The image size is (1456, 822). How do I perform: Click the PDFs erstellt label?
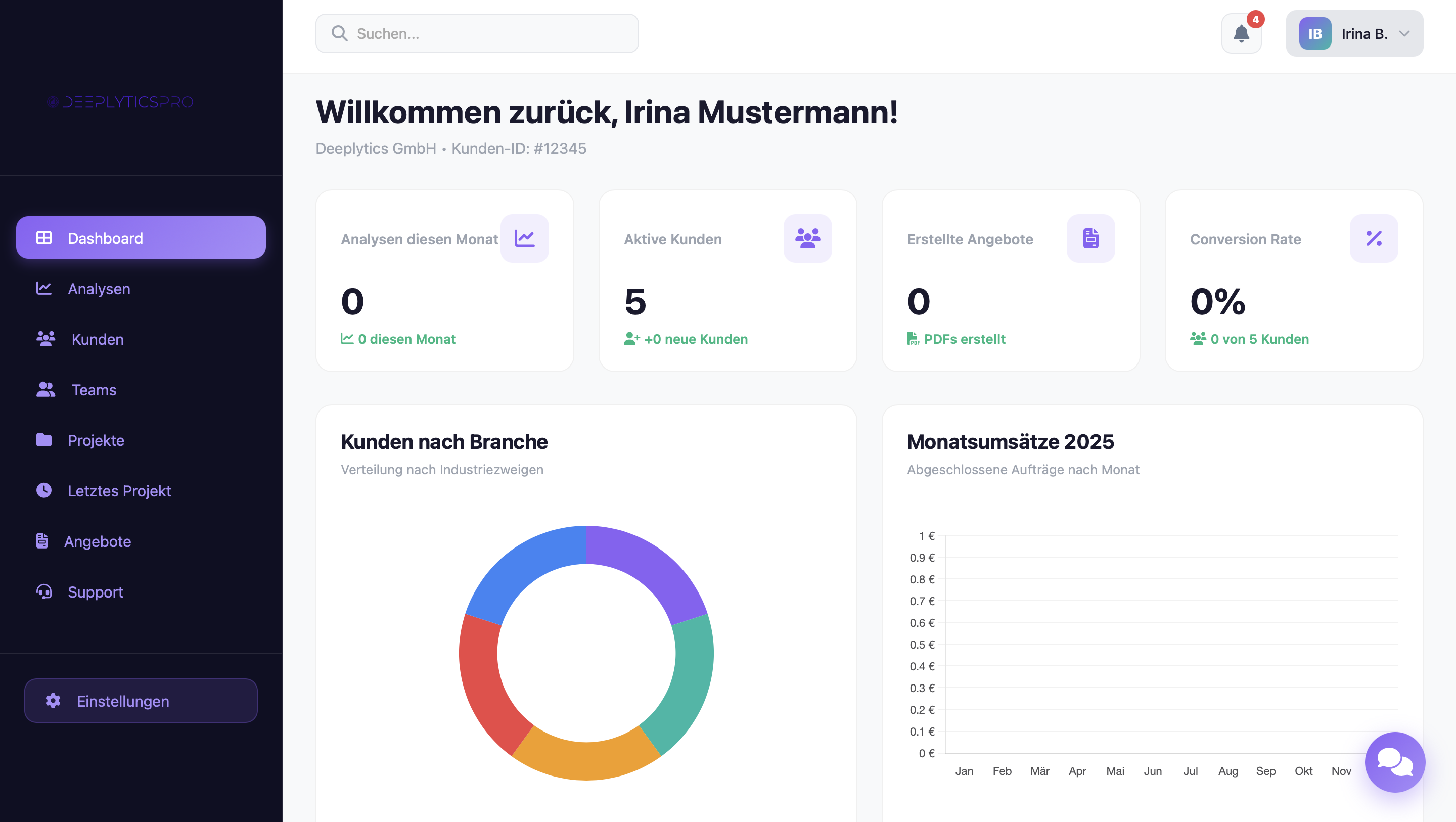pos(964,339)
